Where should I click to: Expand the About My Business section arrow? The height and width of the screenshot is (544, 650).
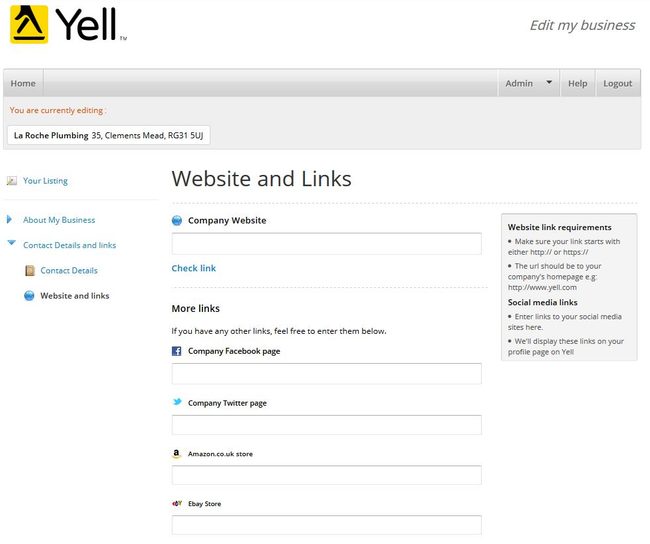(10, 220)
